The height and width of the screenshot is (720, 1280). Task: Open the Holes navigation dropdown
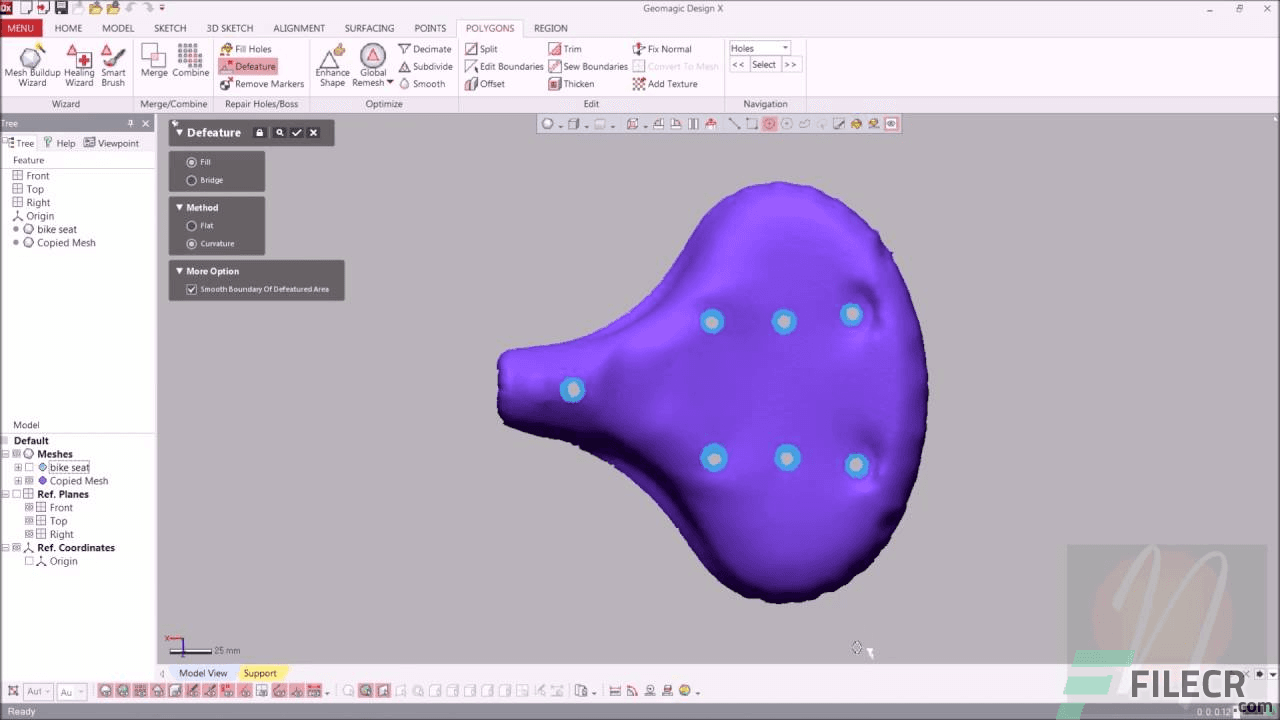pos(784,47)
